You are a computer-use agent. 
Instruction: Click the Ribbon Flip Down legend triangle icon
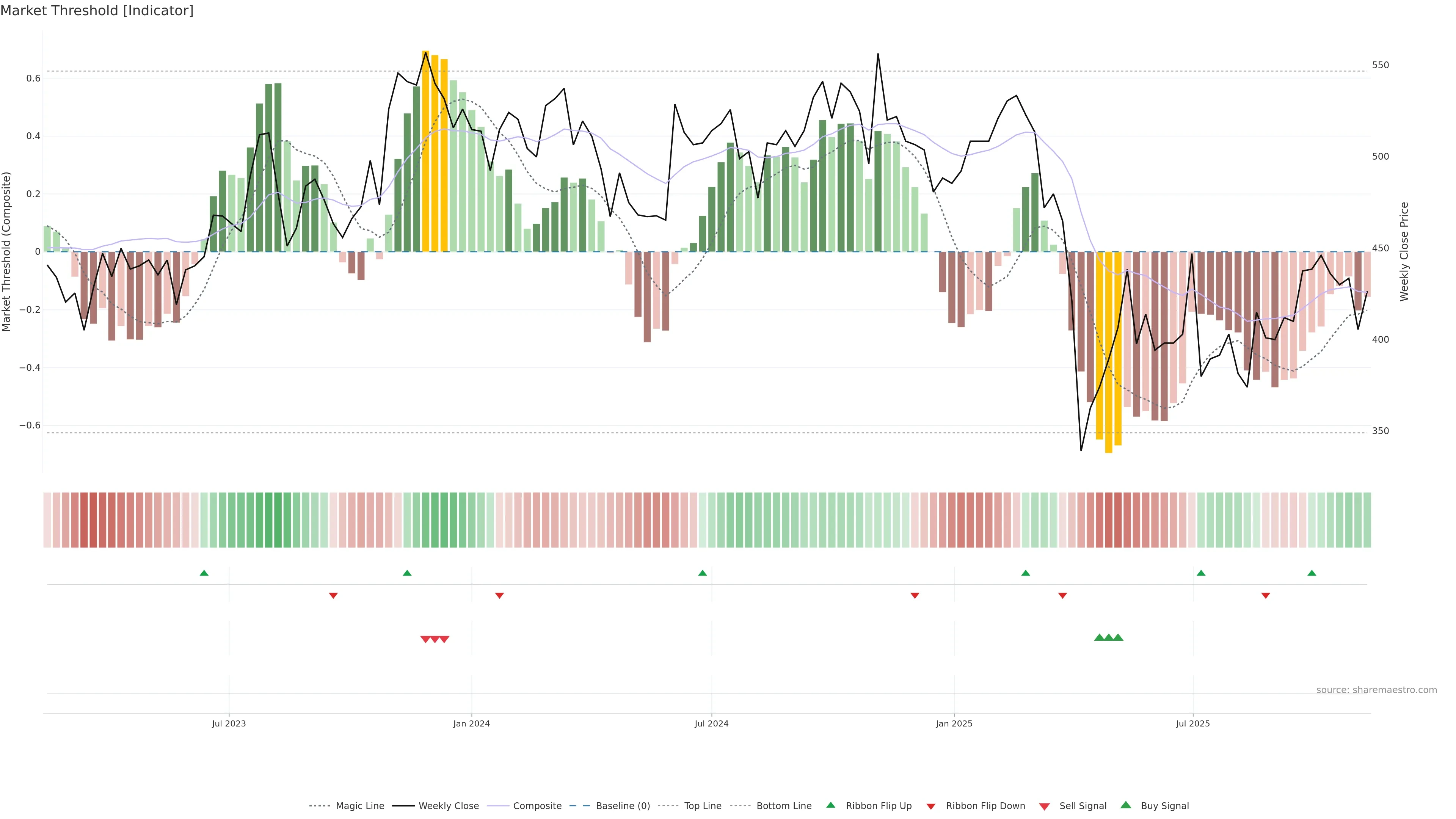coord(930,806)
